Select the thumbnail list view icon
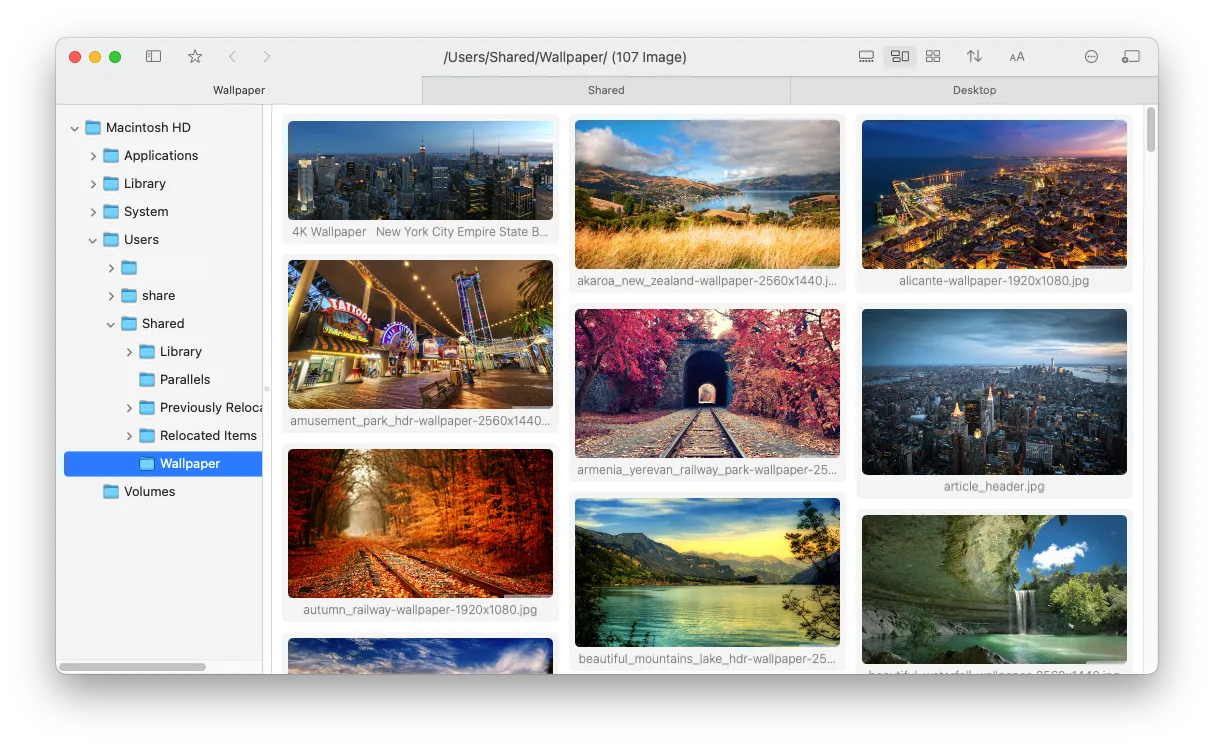Viewport: 1214px width, 748px height. [x=899, y=56]
